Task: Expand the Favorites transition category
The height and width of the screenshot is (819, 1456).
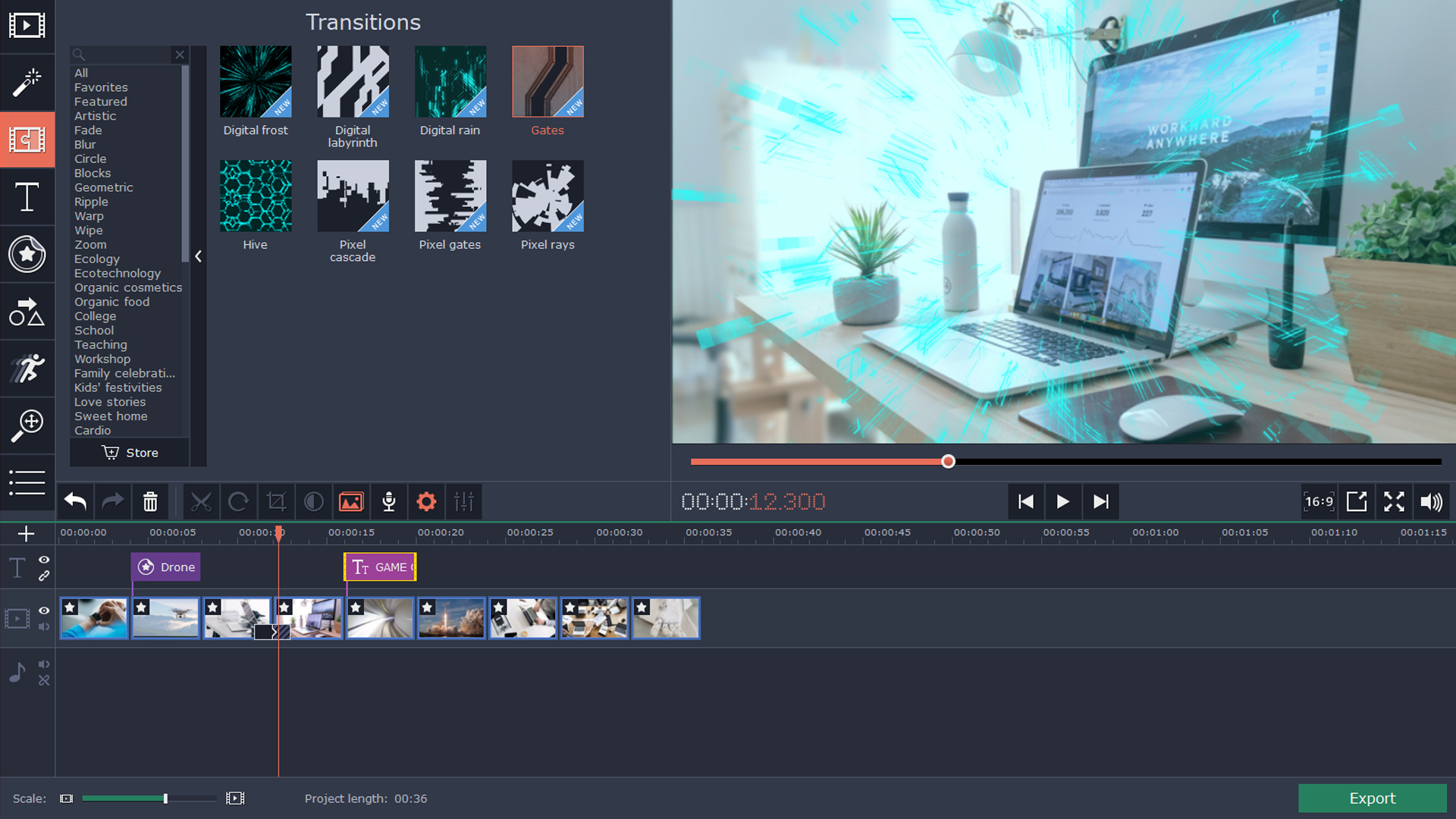Action: tap(100, 87)
